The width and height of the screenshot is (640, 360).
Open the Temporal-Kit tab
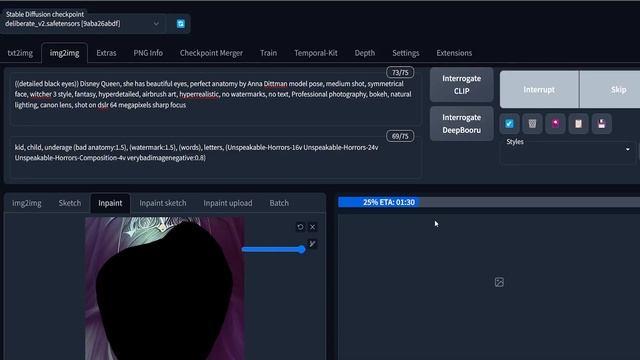click(x=316, y=53)
